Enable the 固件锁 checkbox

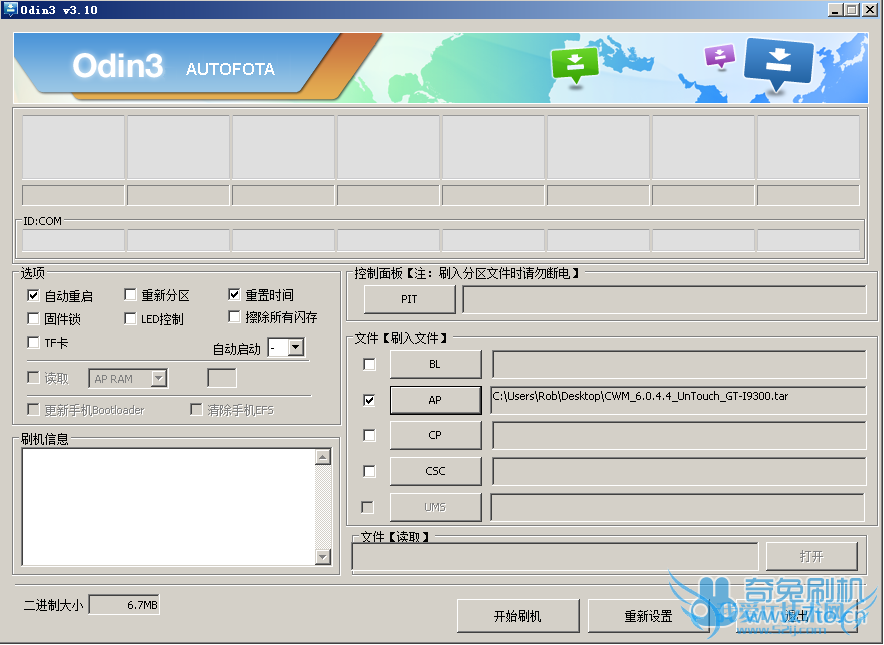click(33, 319)
